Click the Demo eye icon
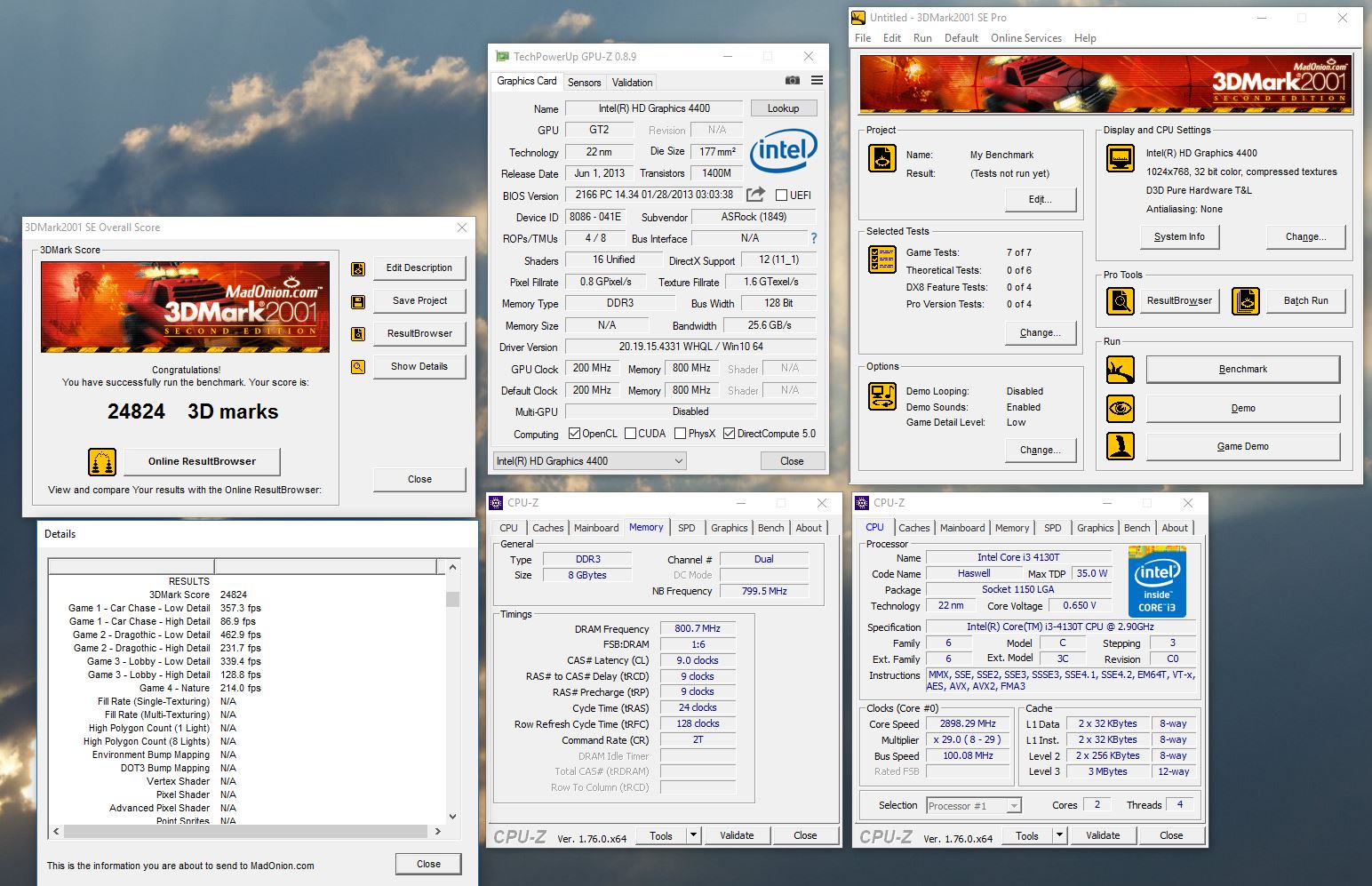1372x886 pixels. (1121, 409)
